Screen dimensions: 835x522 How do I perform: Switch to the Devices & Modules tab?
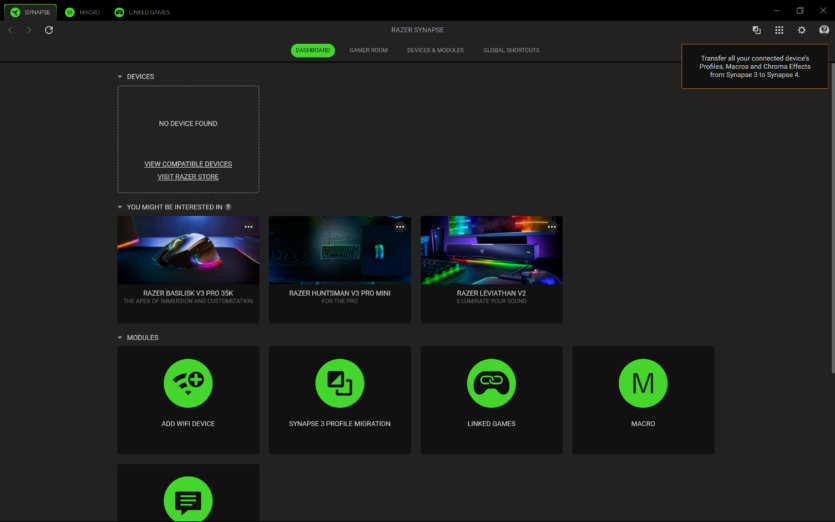(435, 50)
